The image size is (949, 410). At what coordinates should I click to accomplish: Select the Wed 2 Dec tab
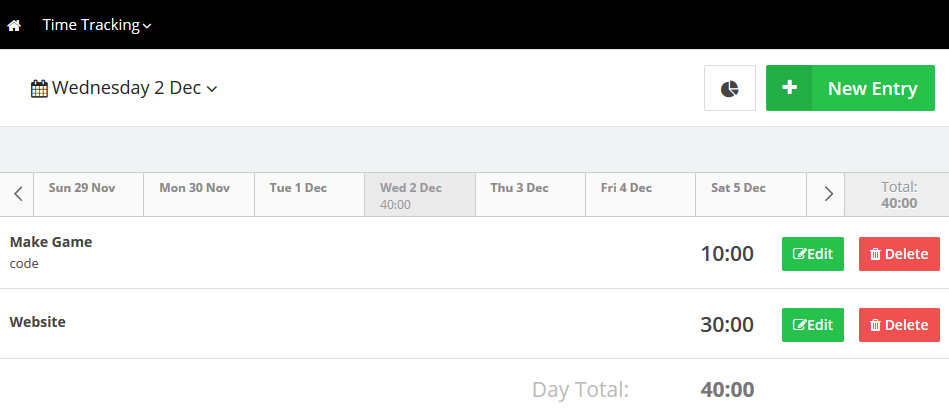(419, 194)
